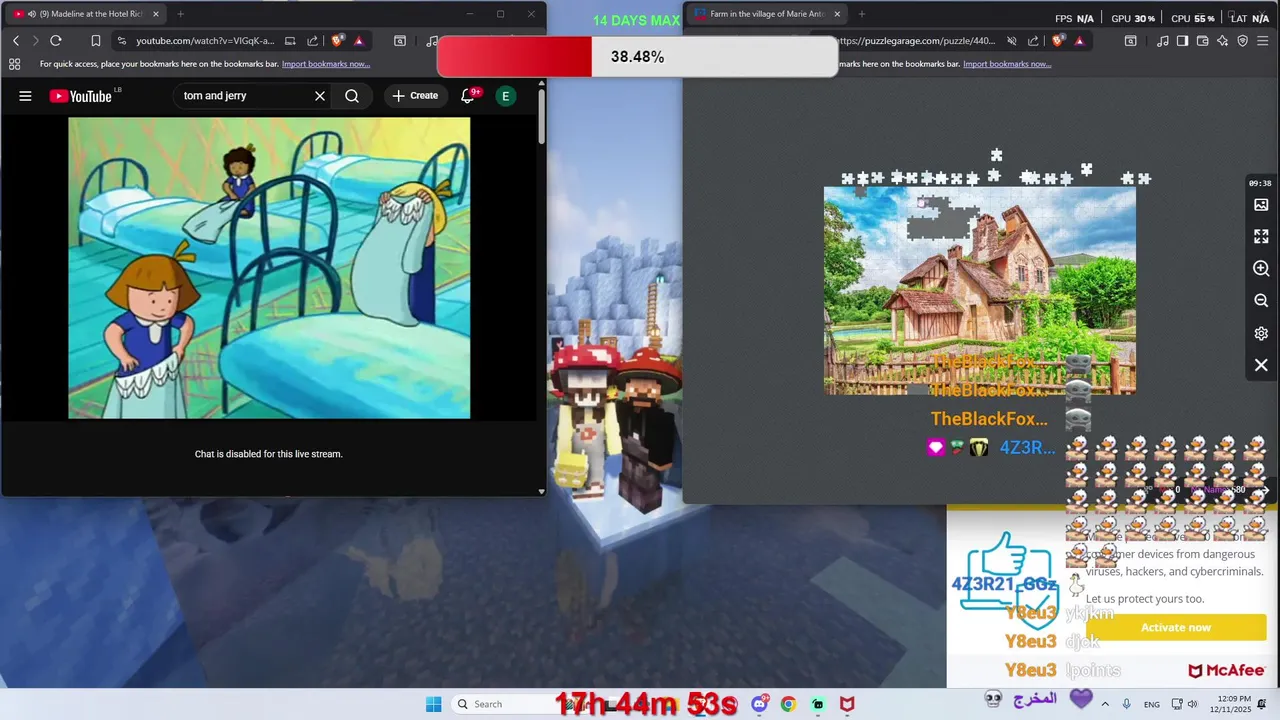
Task: Click the youtube.com address bar URL
Action: pos(204,41)
